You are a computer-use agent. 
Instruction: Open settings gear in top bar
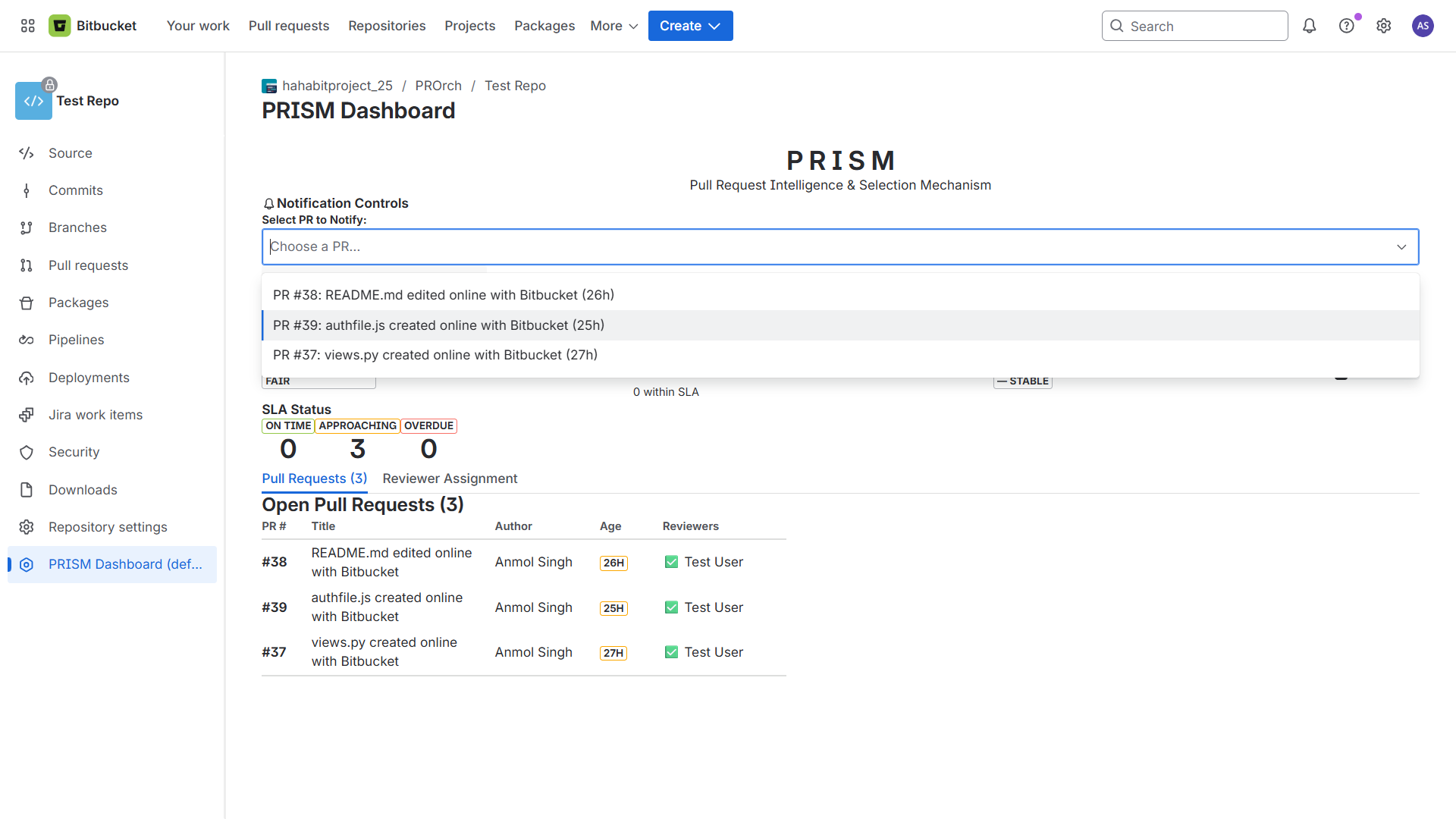point(1383,26)
